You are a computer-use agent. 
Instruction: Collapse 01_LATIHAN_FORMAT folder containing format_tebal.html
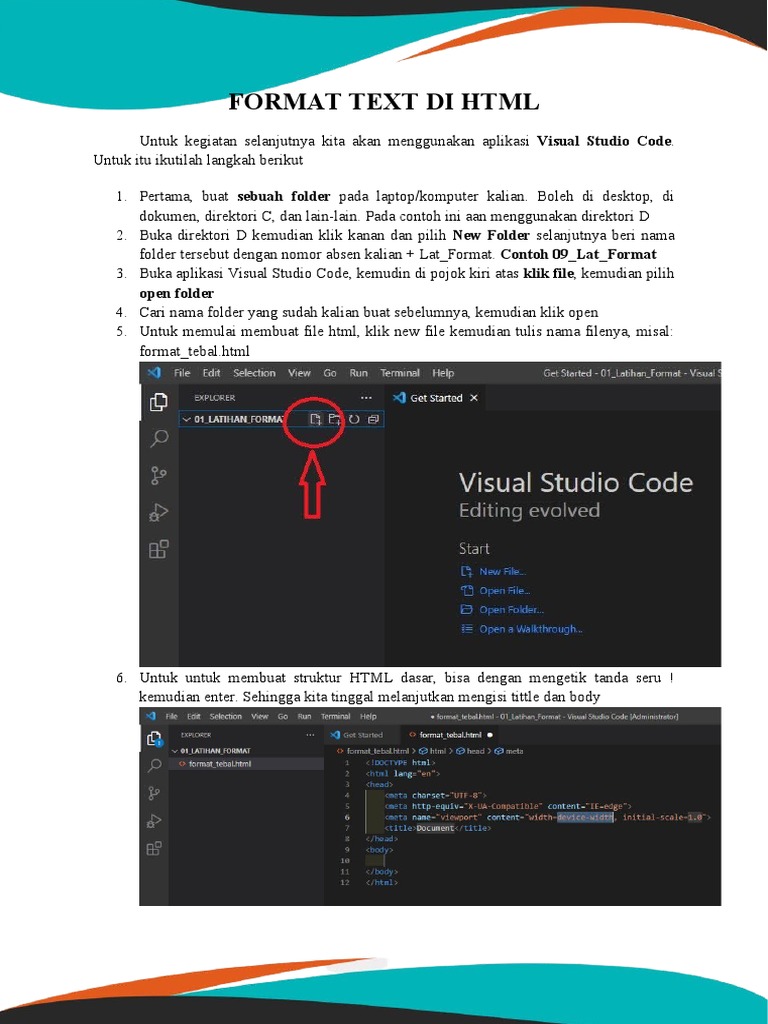(173, 750)
